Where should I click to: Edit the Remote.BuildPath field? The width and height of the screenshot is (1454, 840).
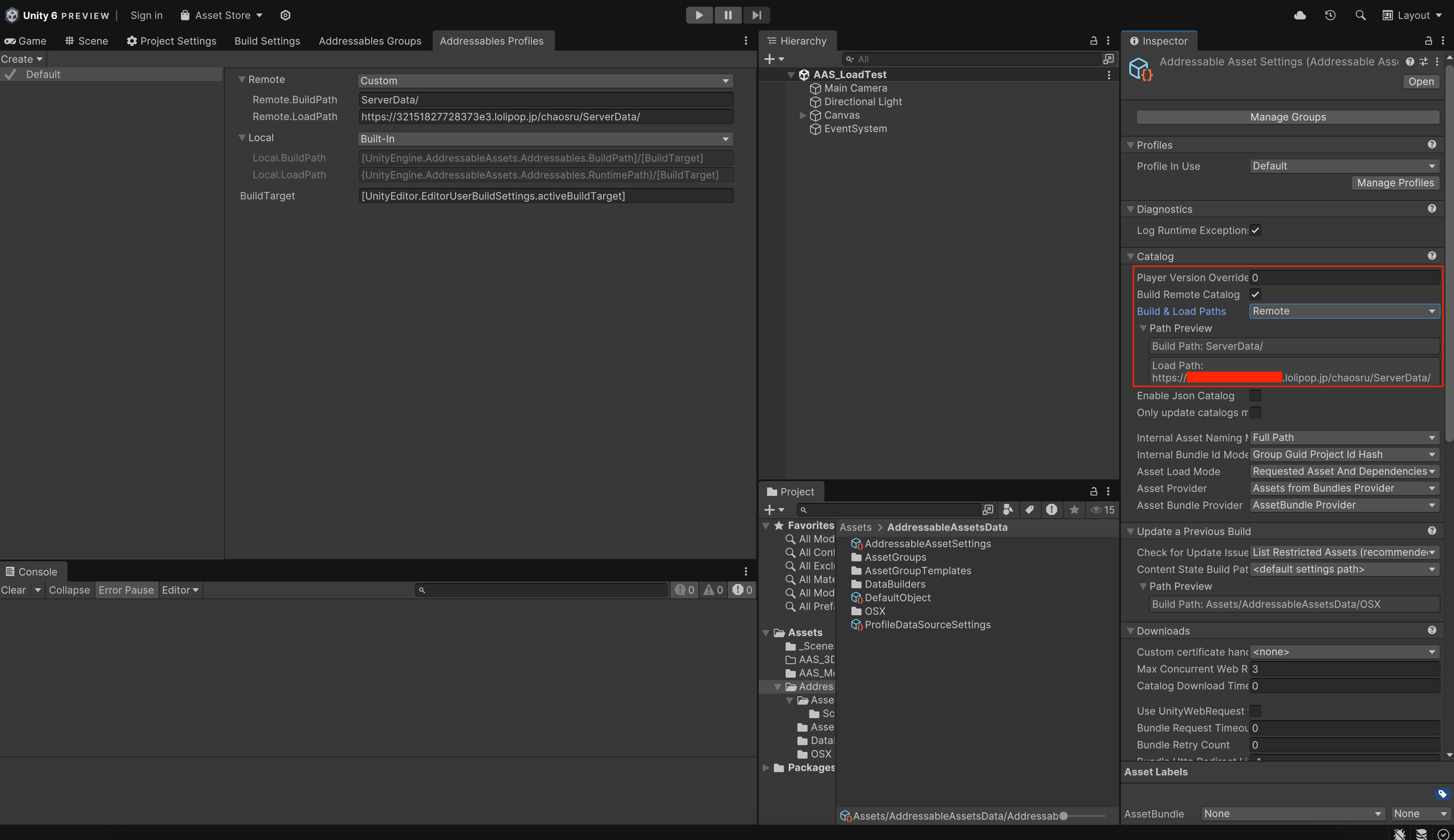coord(546,100)
